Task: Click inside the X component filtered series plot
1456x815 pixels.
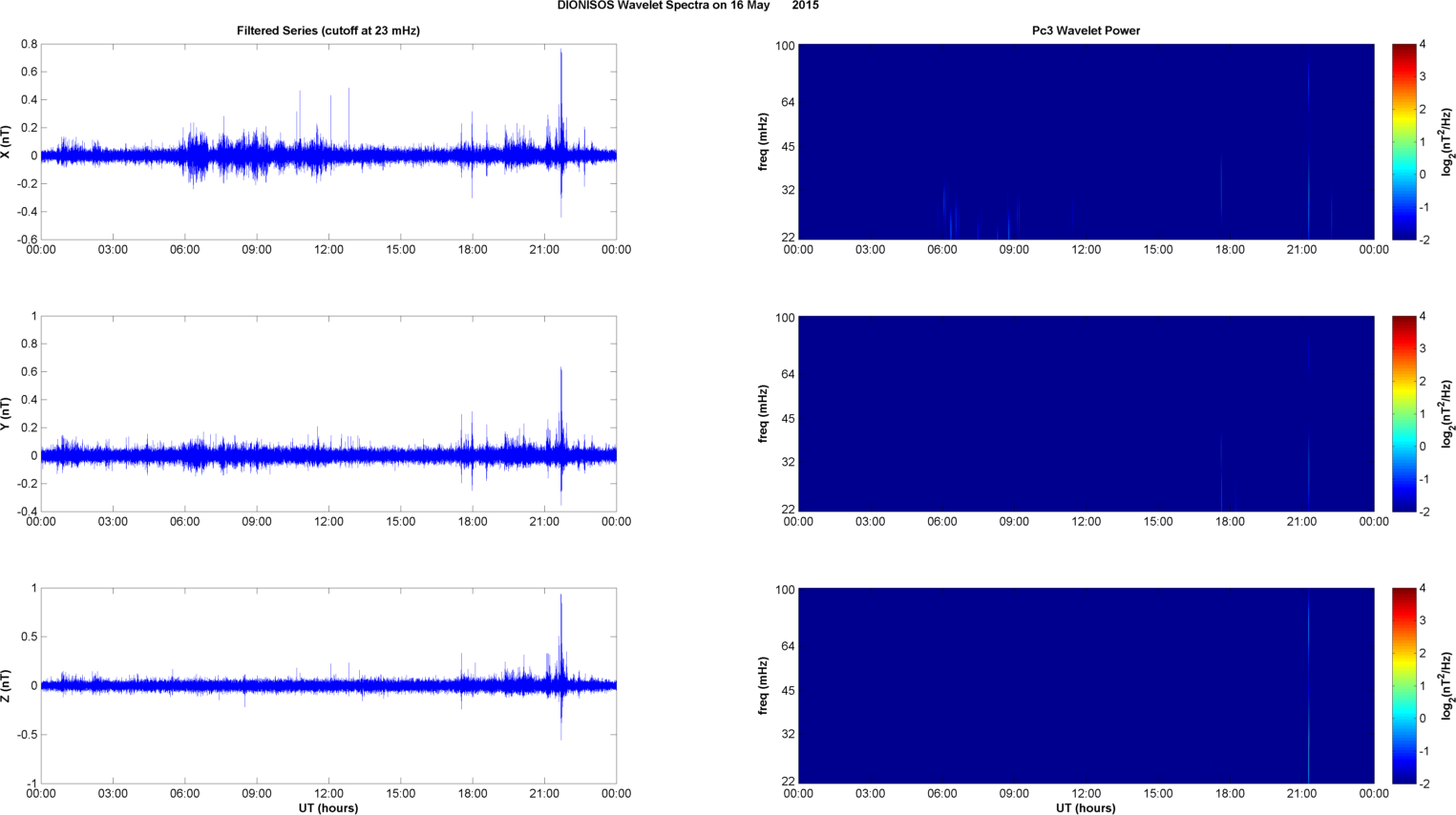Action: tap(328, 142)
